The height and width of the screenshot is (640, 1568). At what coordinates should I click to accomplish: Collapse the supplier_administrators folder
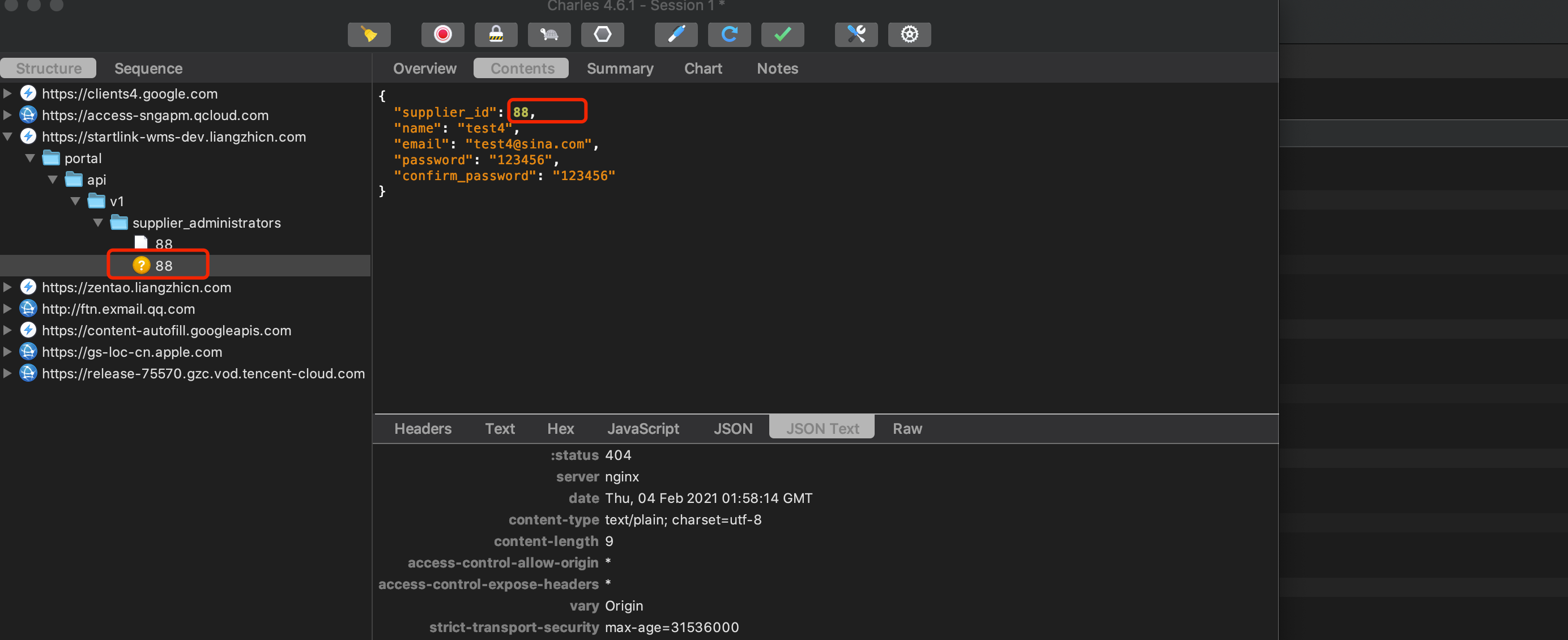(x=97, y=223)
